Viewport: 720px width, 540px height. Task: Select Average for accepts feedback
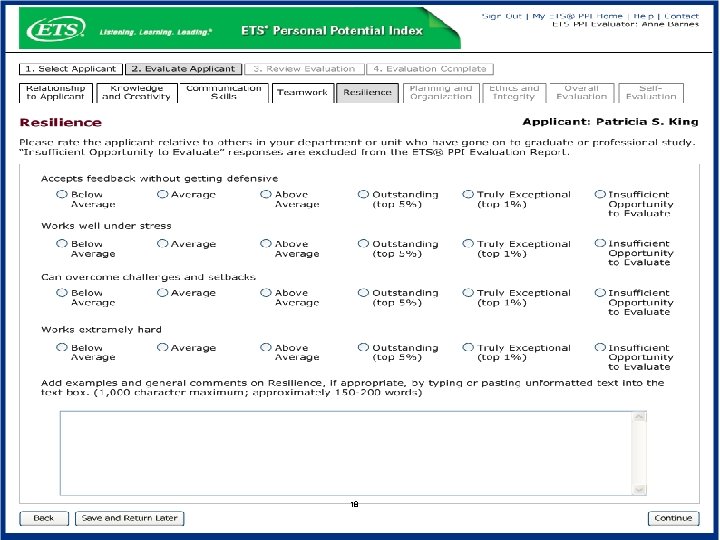click(x=163, y=194)
